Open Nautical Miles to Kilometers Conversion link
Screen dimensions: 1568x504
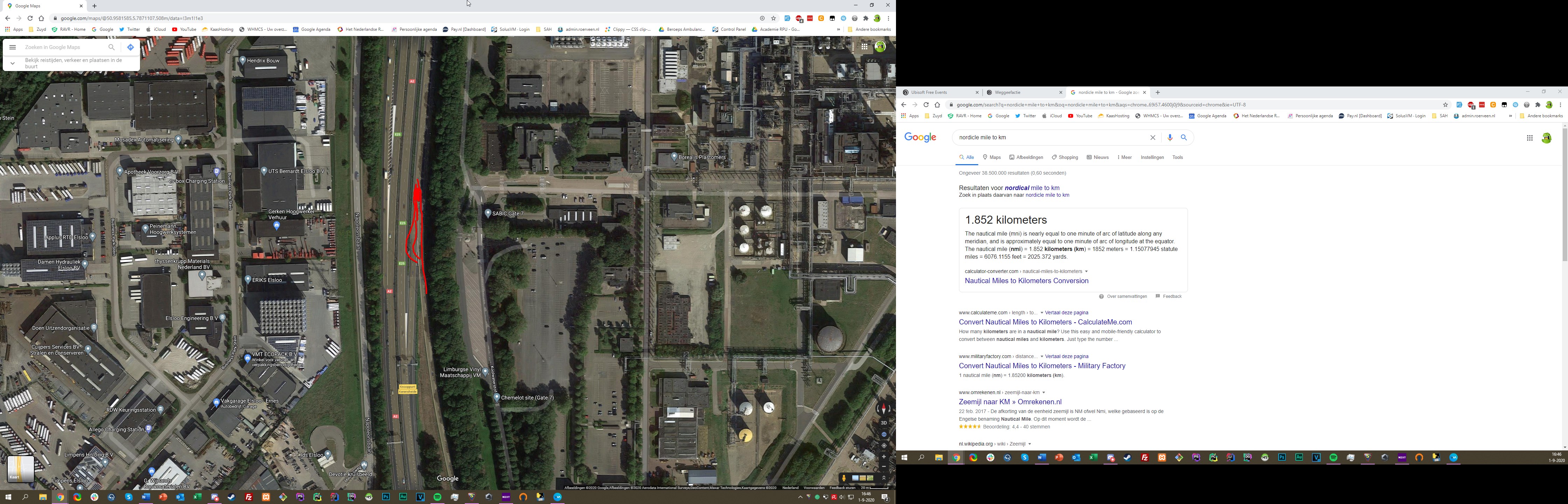coord(1026,281)
